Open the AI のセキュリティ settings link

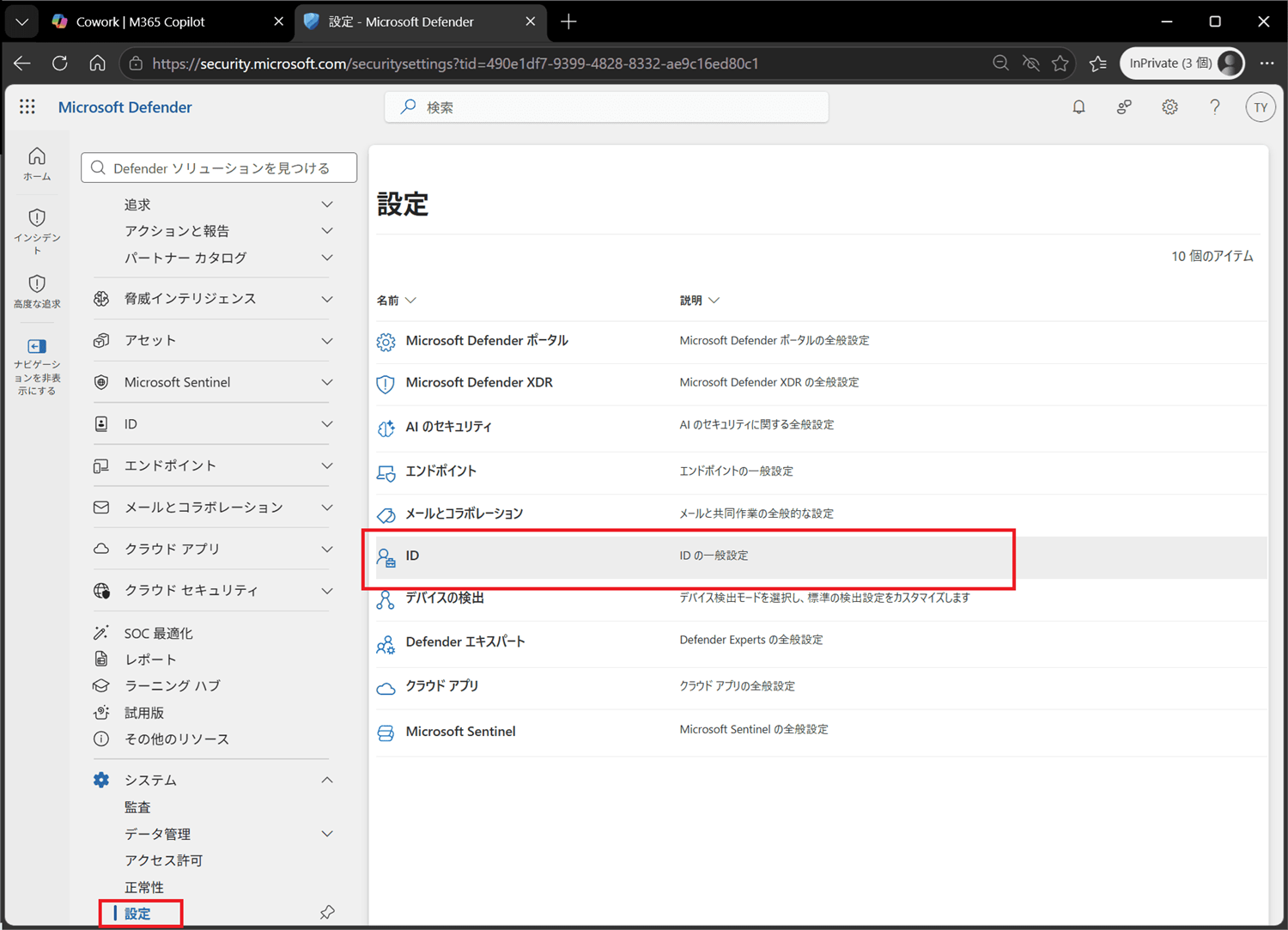(x=448, y=427)
